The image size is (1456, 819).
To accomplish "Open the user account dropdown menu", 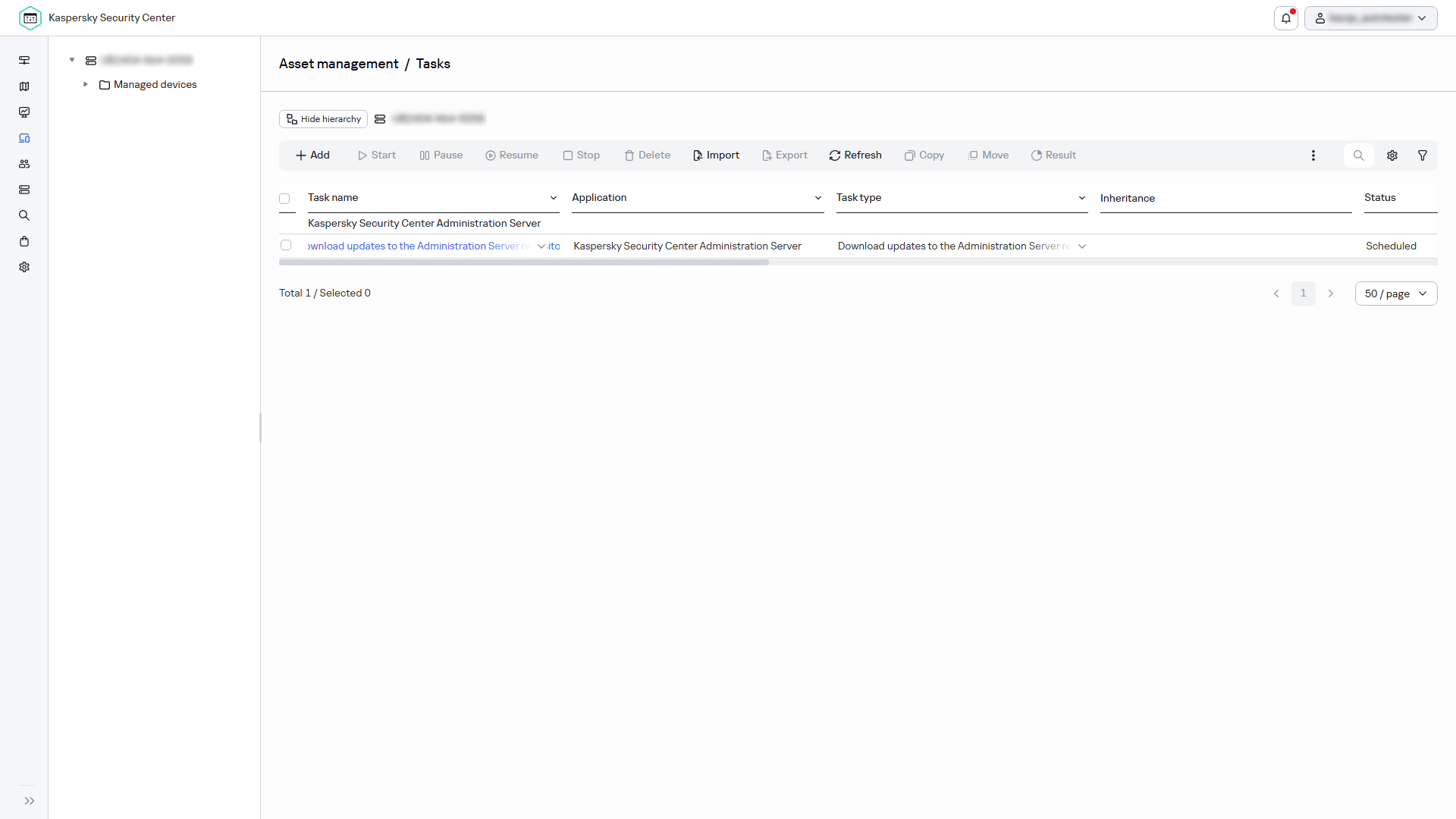I will click(1371, 18).
